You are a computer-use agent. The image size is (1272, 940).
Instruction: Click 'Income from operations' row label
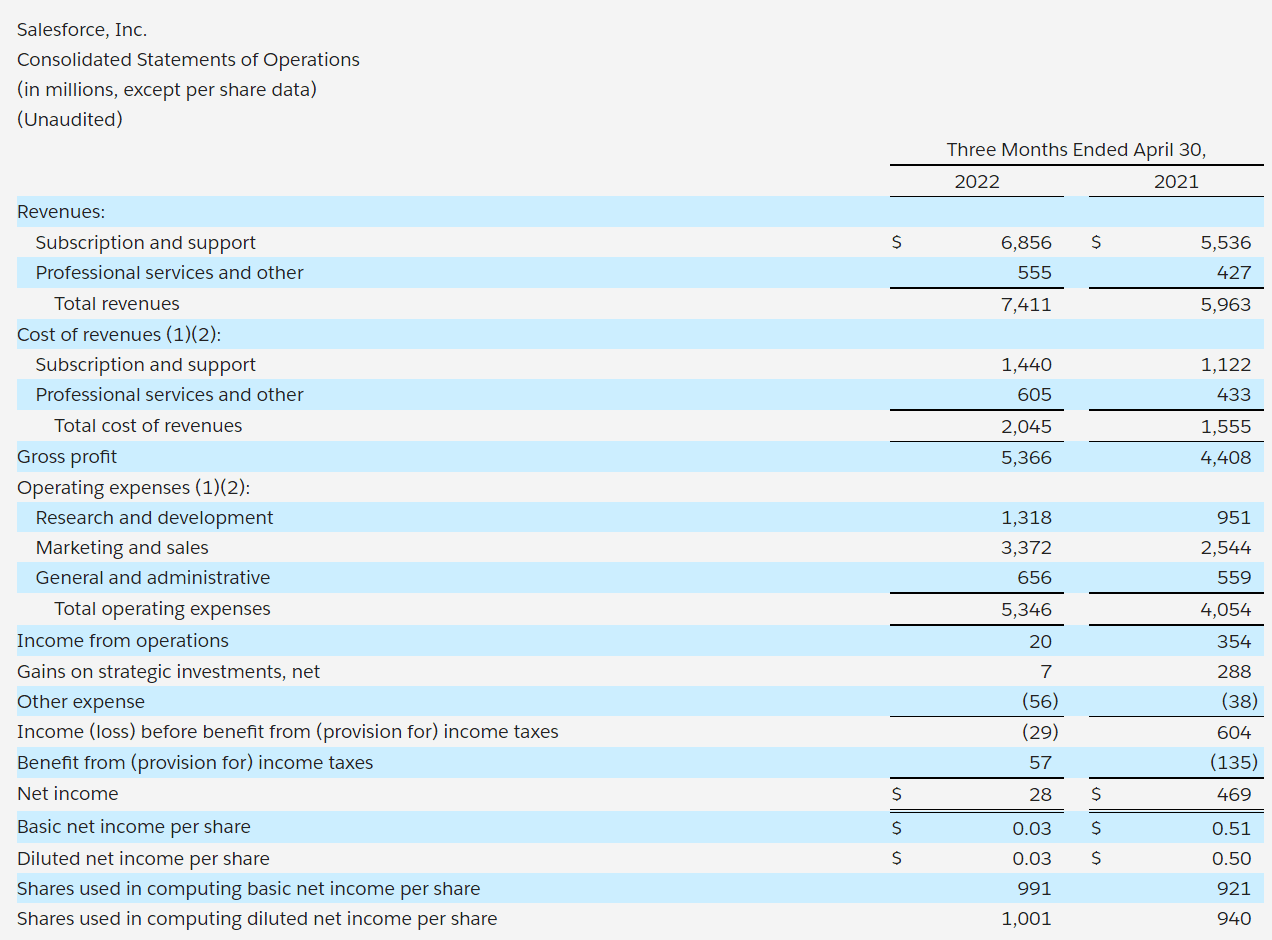[x=123, y=641]
